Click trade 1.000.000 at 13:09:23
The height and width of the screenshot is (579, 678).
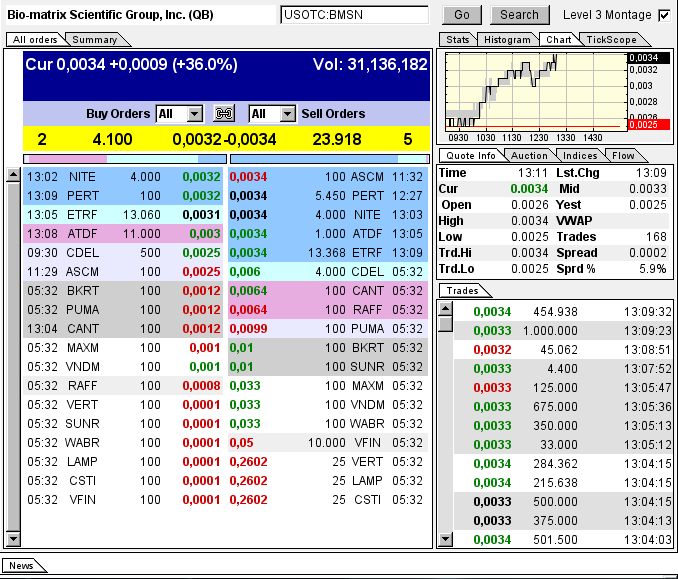[564, 331]
